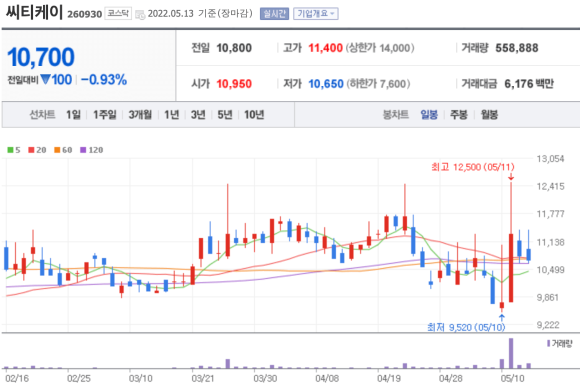Select the 10년 line chart tab
The height and width of the screenshot is (390, 580).
[254, 115]
